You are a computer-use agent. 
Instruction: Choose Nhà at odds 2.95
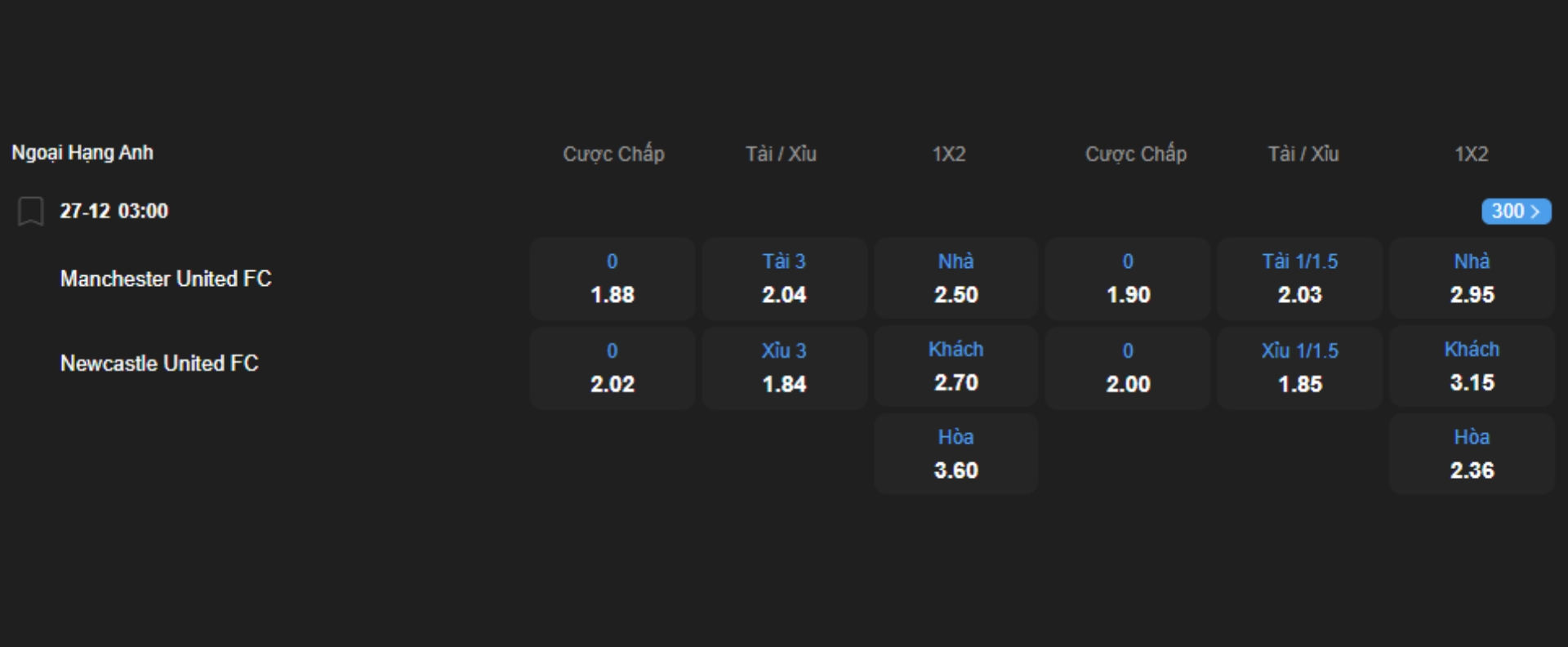[1472, 279]
